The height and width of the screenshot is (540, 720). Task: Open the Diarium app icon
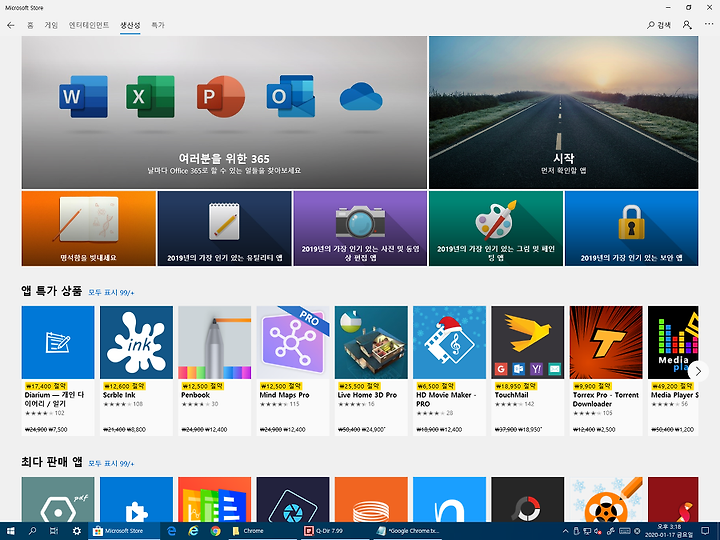[x=58, y=343]
